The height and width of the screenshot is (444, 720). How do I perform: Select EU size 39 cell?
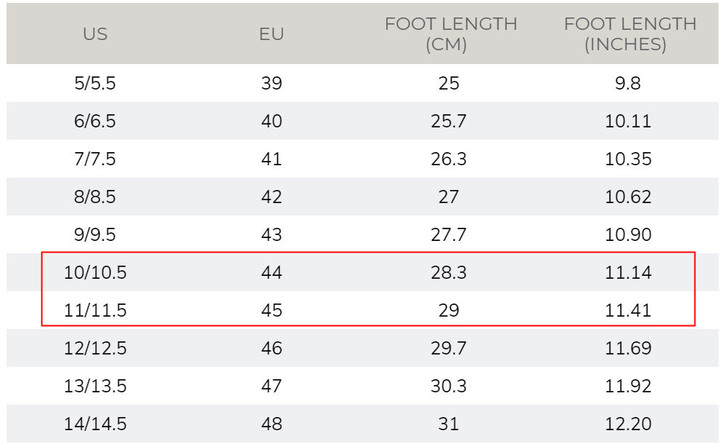click(271, 83)
